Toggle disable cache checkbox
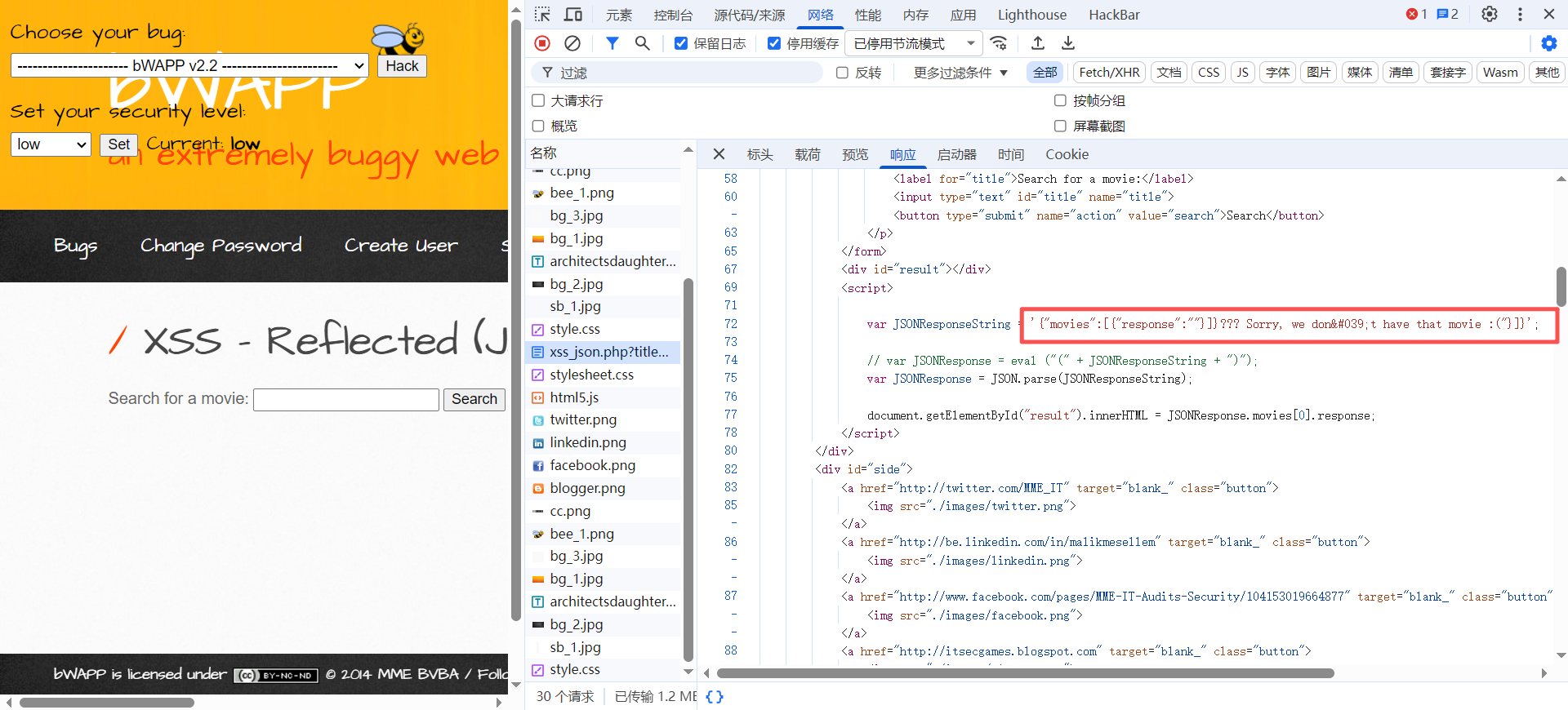Viewport: 1568px width, 710px height. [x=774, y=43]
